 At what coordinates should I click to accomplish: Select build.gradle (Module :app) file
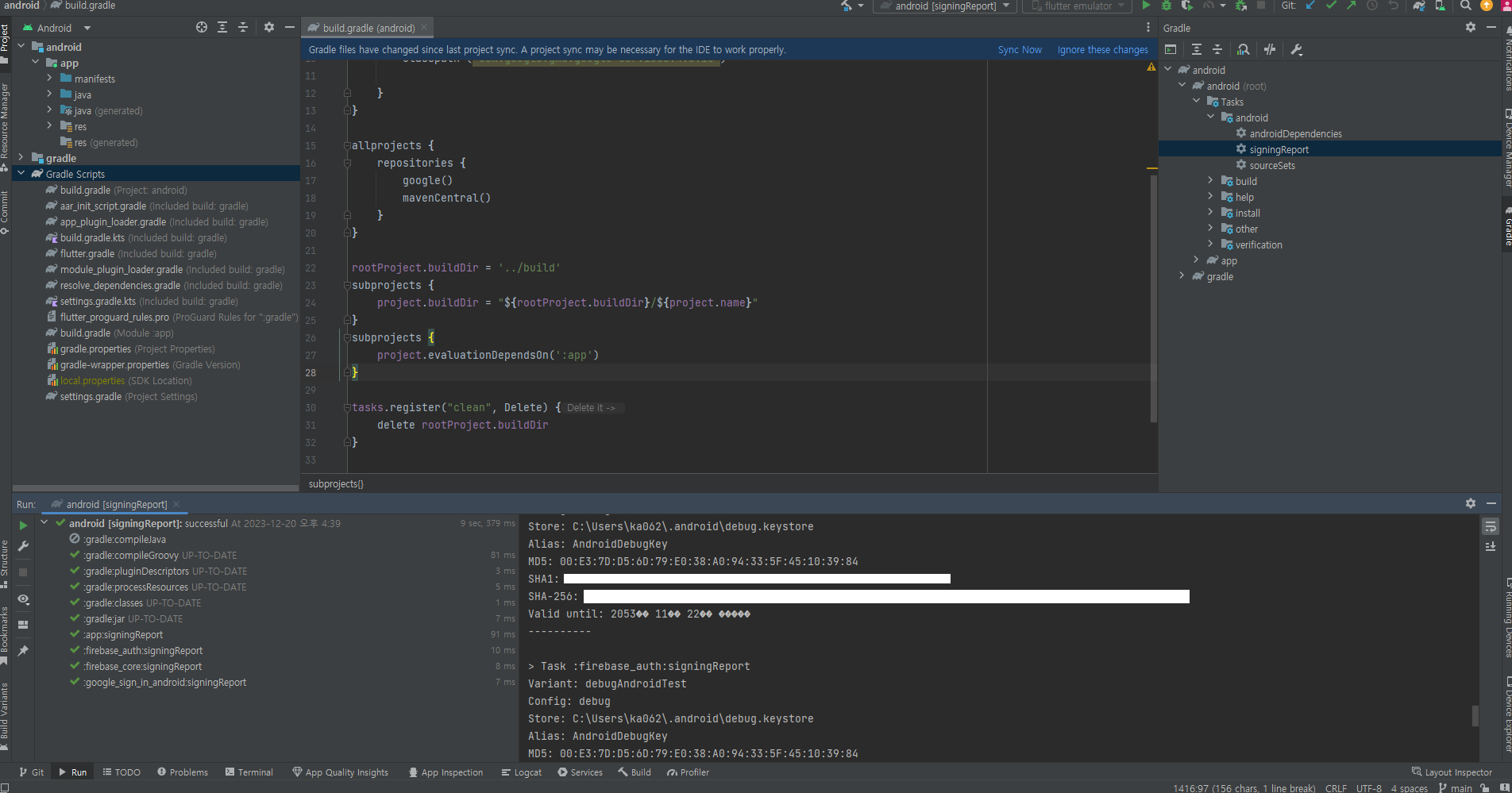pos(116,333)
